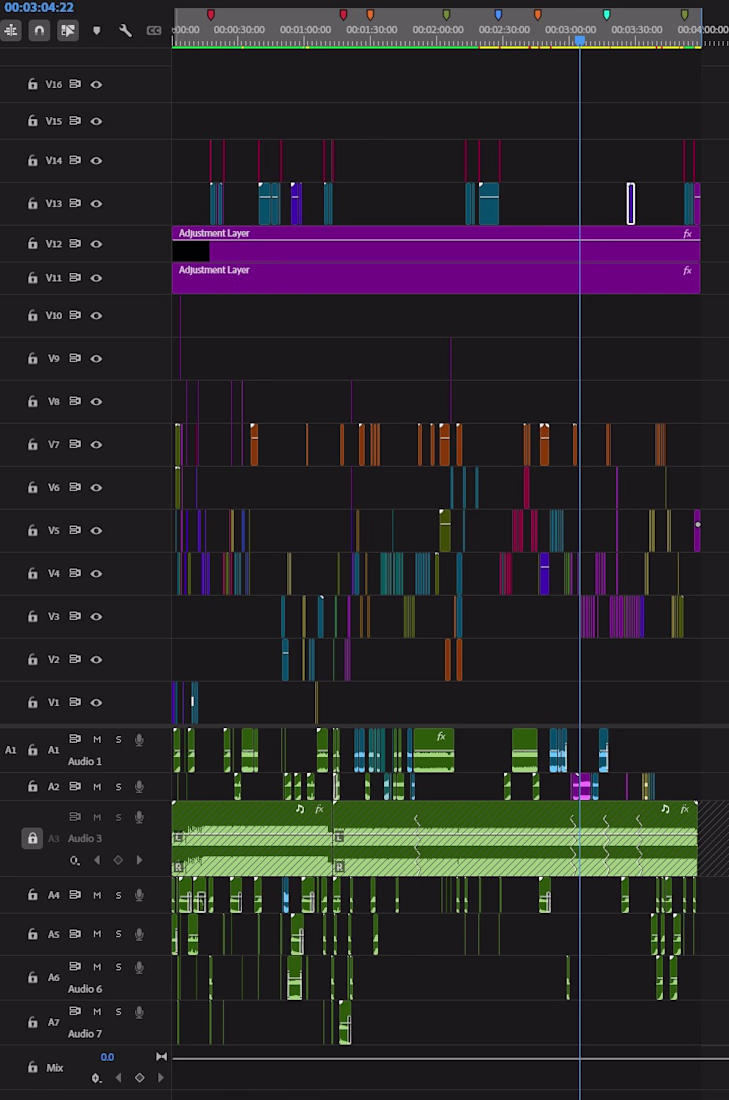Toggle sync lock on A5
This screenshot has width=729, height=1100.
point(75,934)
